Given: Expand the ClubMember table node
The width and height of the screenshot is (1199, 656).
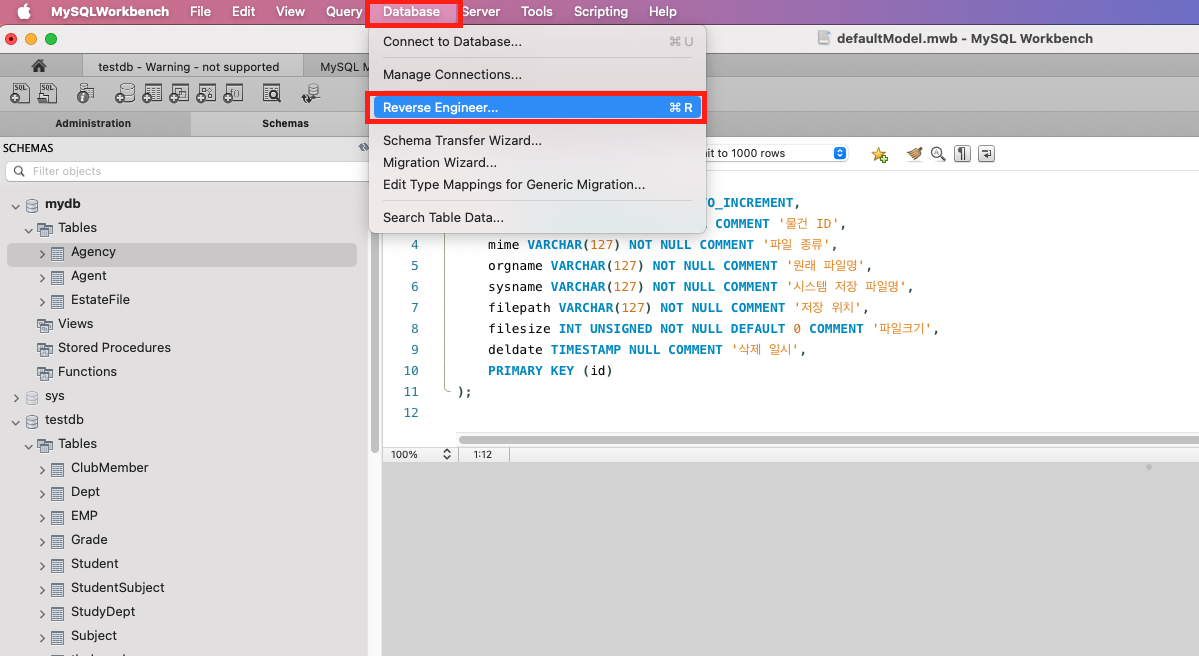Looking at the screenshot, I should point(42,469).
